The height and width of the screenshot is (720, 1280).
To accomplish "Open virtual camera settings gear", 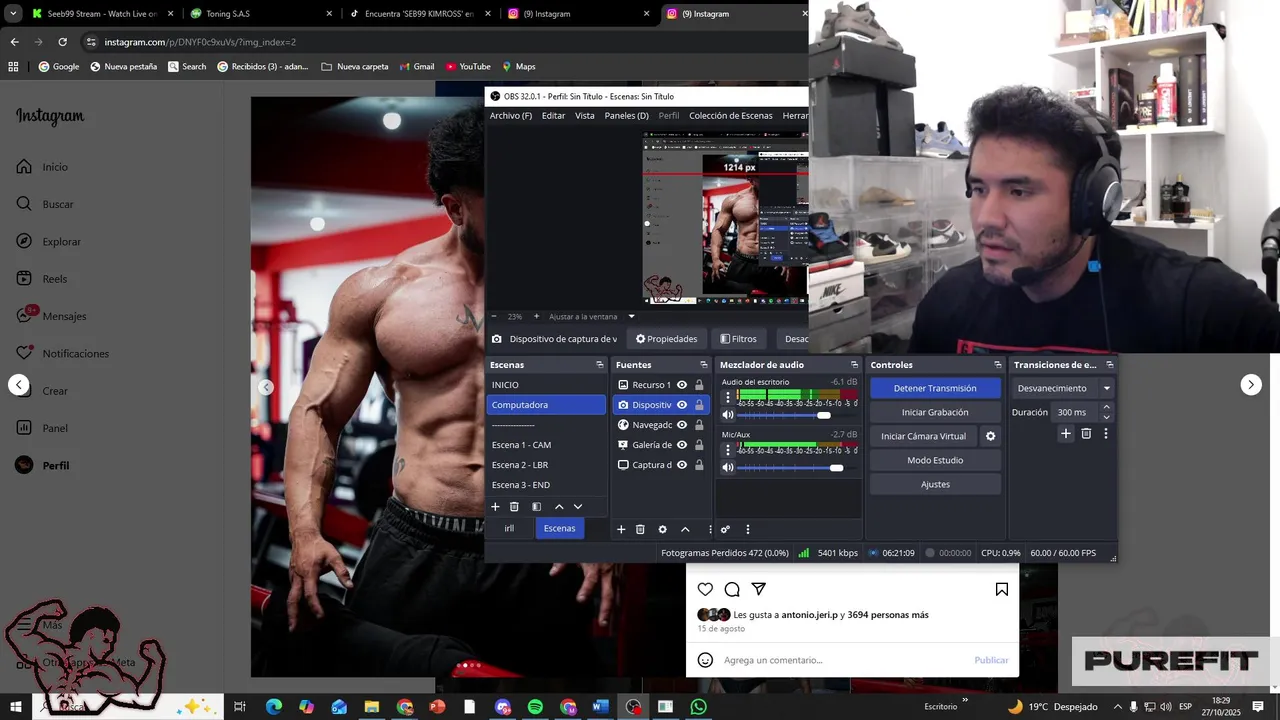I will pos(991,436).
